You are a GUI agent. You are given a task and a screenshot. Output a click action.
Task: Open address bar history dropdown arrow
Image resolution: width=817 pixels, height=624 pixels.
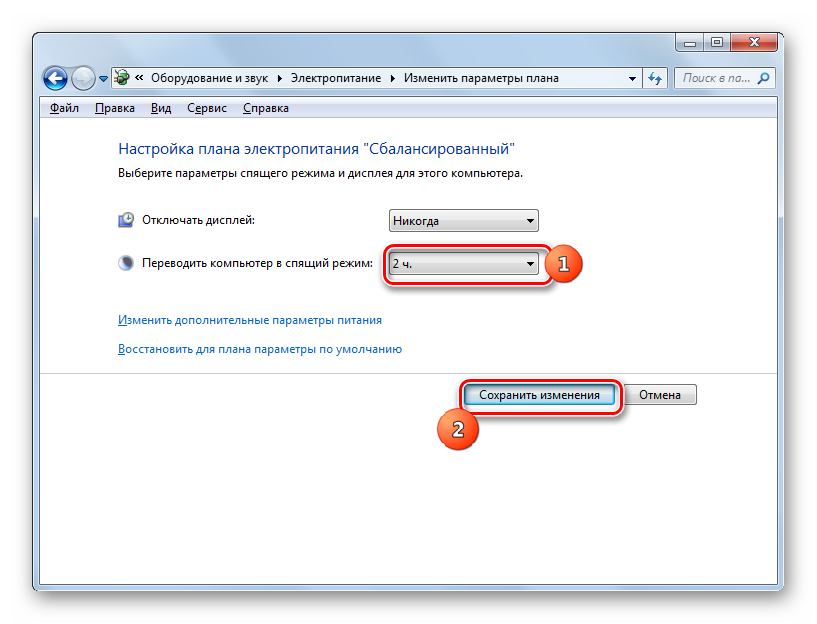(x=632, y=79)
